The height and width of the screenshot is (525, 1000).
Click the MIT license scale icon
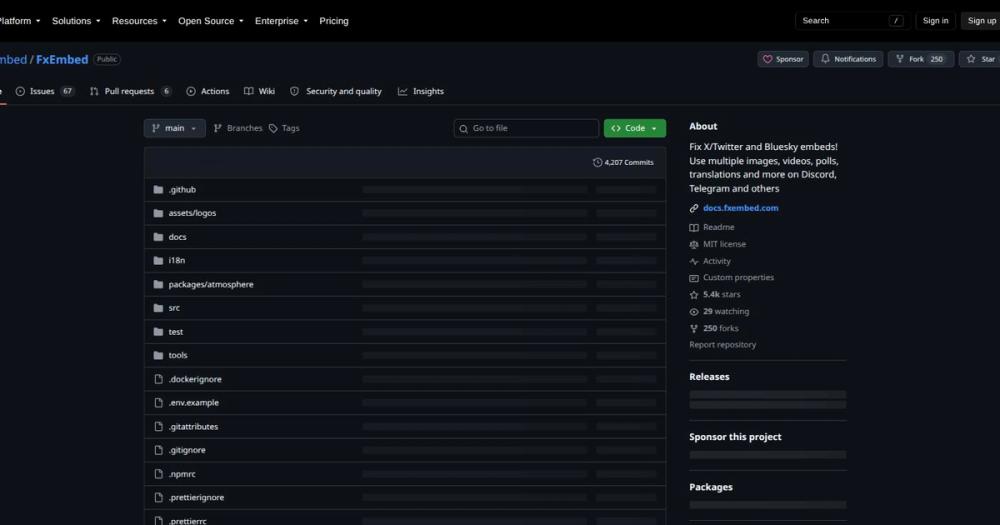pyautogui.click(x=694, y=244)
